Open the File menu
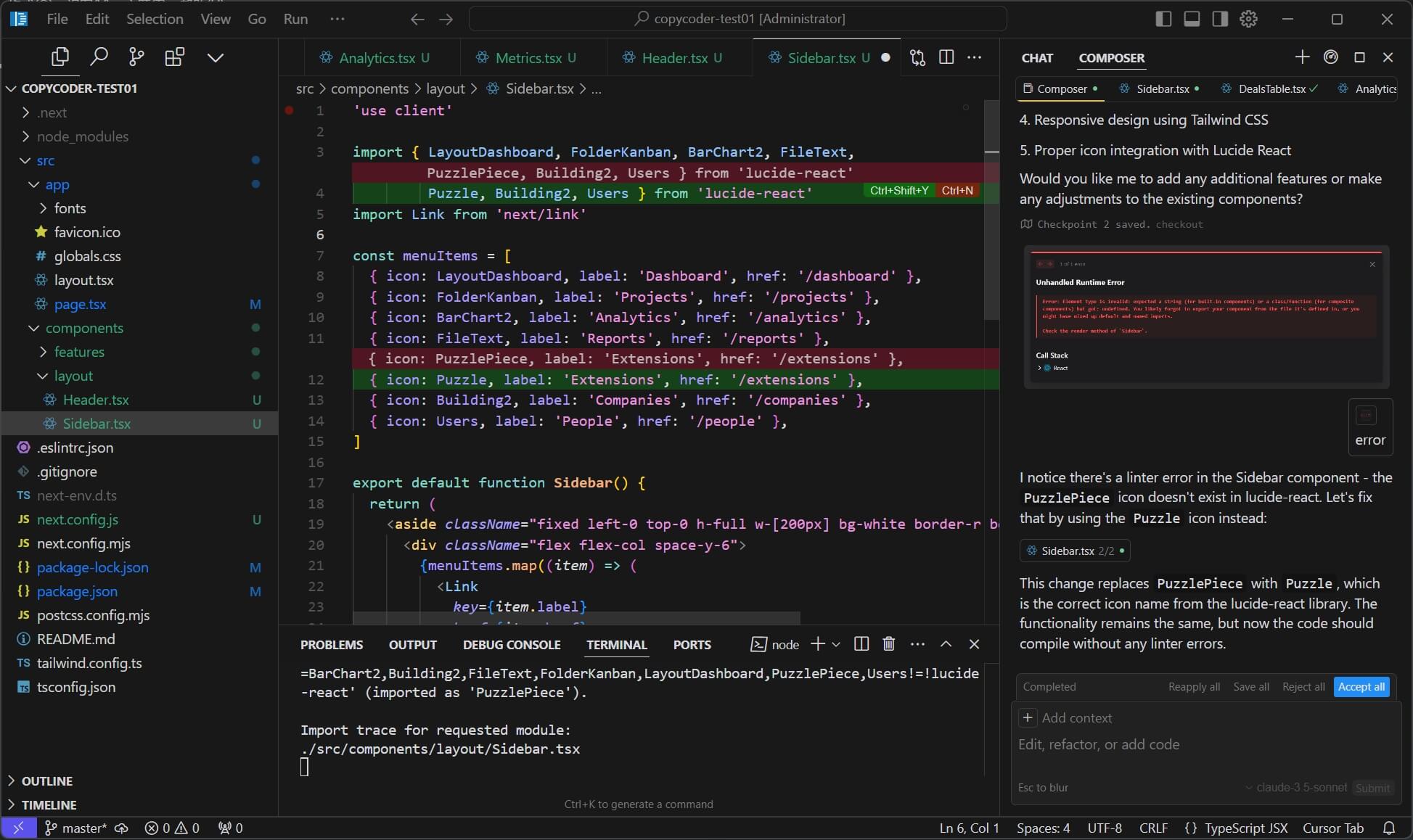This screenshot has width=1413, height=840. click(57, 19)
